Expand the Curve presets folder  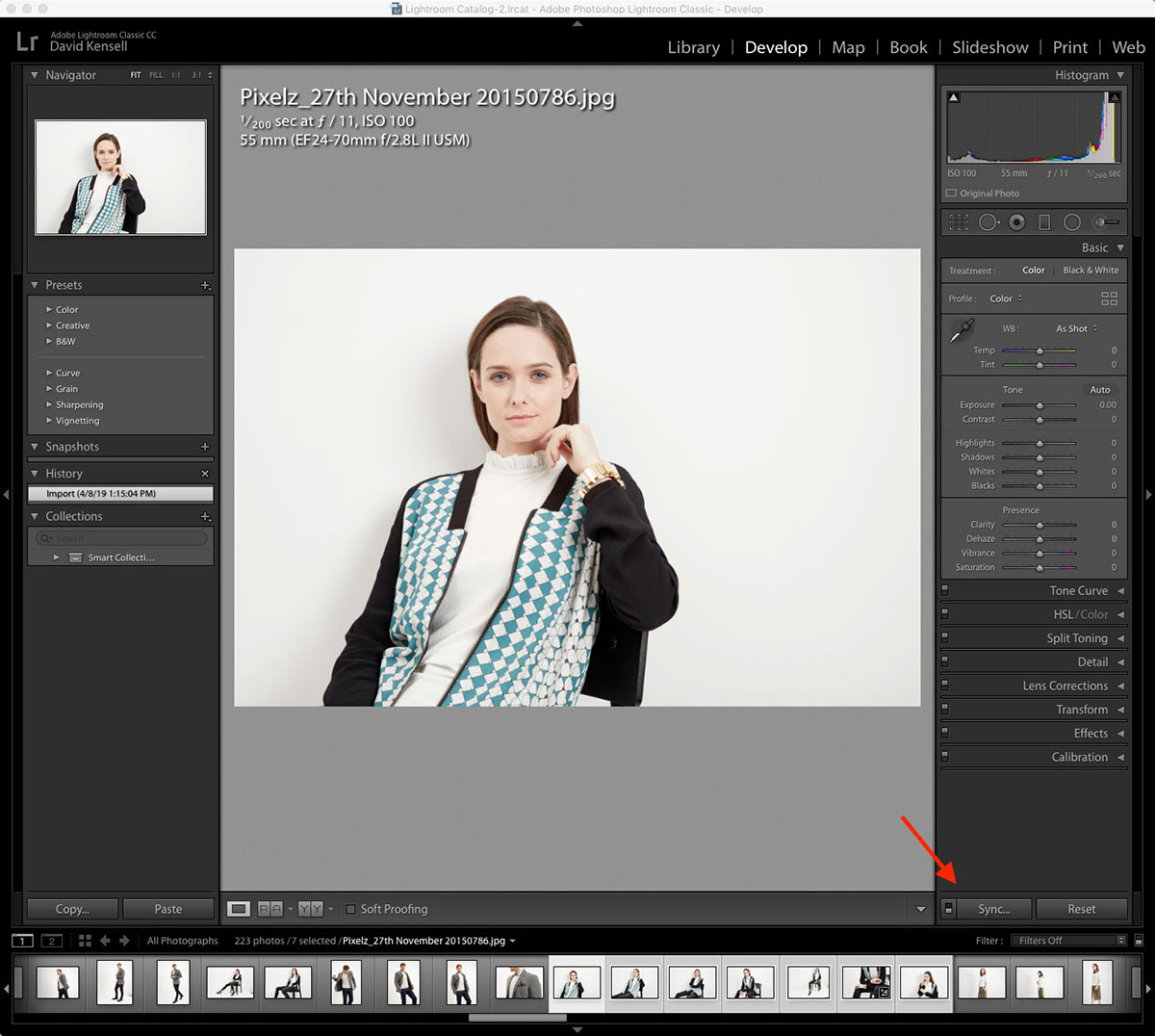[x=50, y=374]
